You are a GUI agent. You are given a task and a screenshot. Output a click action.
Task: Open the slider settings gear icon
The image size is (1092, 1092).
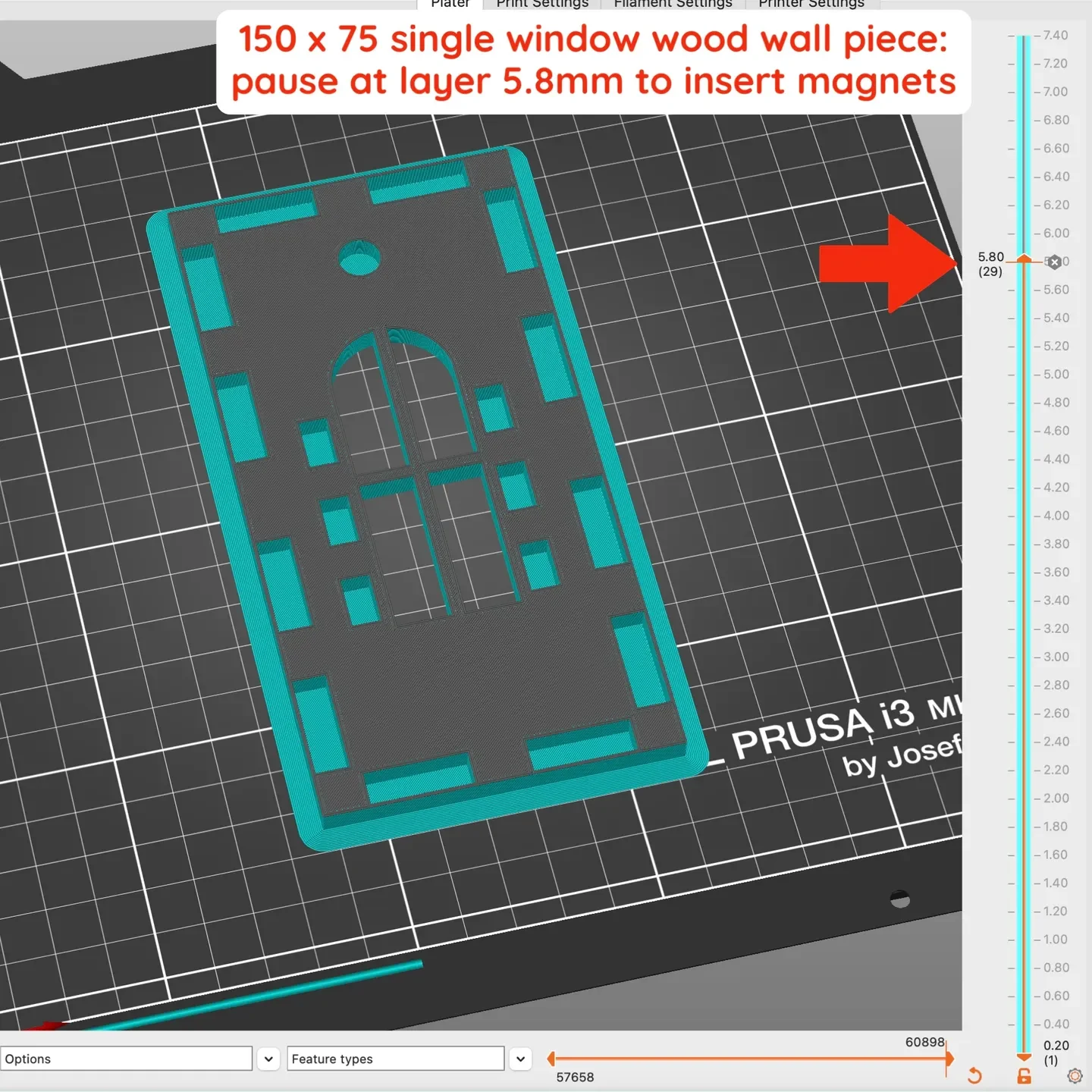tap(1075, 1075)
